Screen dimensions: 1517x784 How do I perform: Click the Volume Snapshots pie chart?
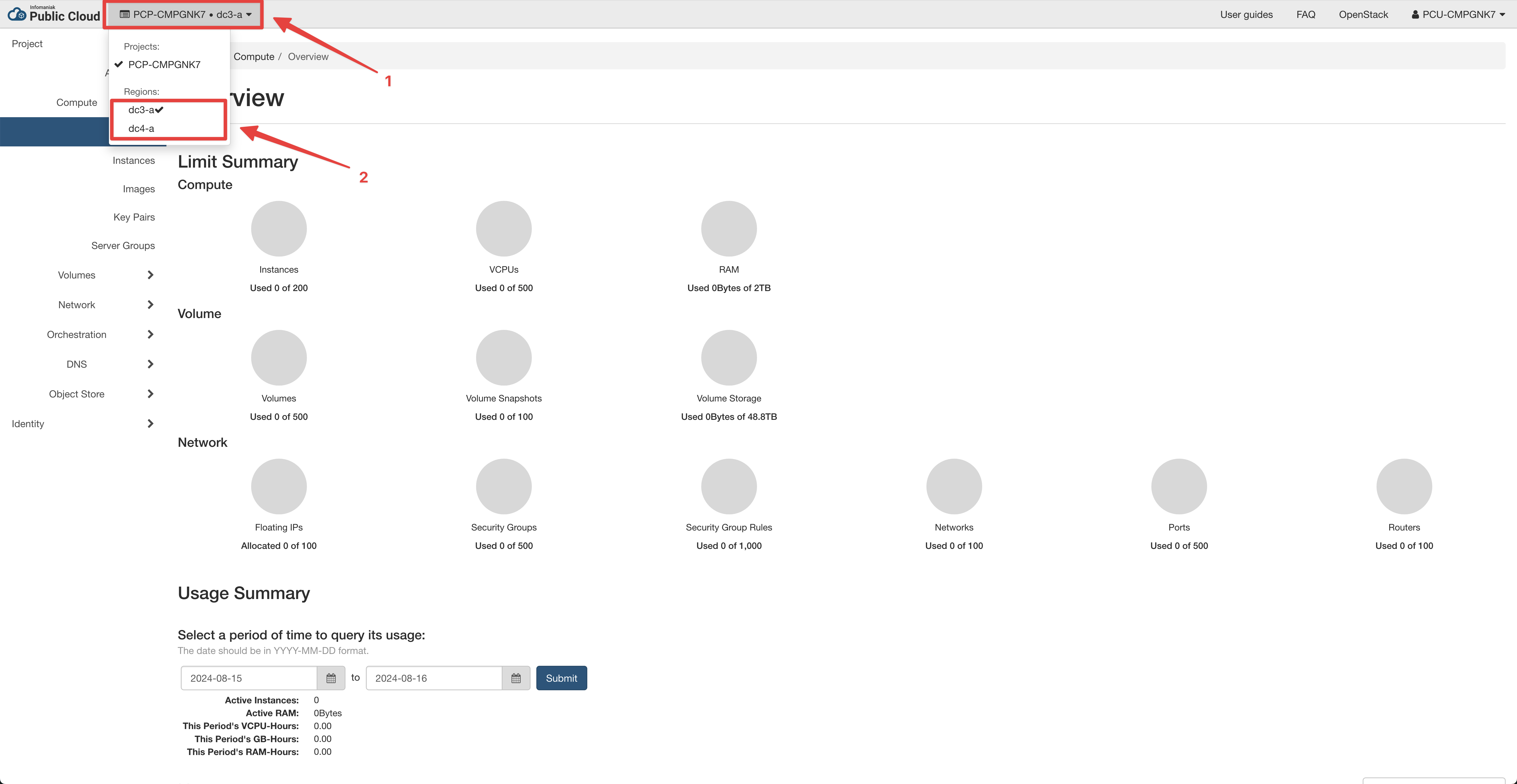pyautogui.click(x=504, y=357)
